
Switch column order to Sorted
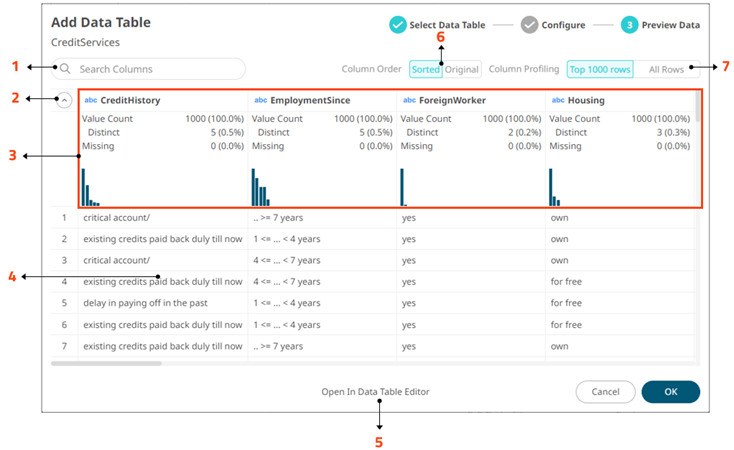coord(425,70)
